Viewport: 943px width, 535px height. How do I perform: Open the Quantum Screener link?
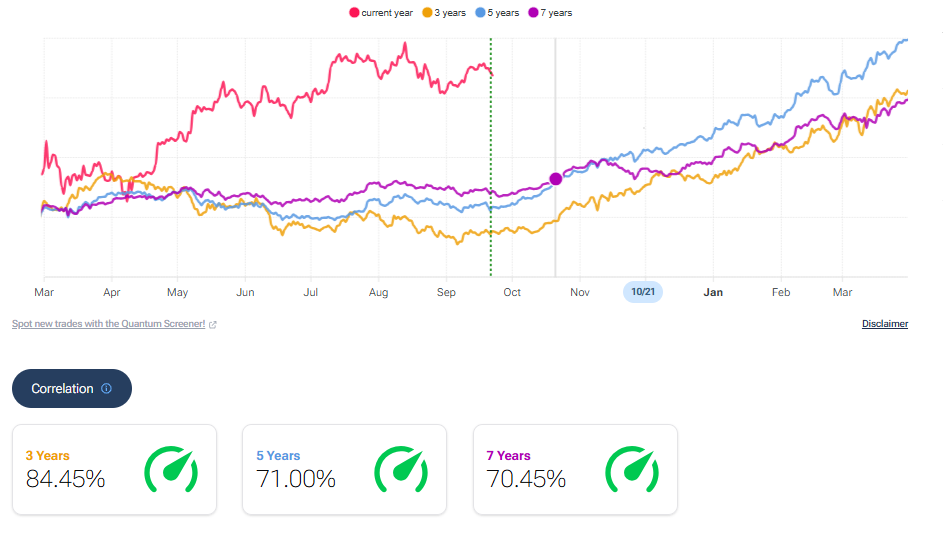[x=108, y=324]
